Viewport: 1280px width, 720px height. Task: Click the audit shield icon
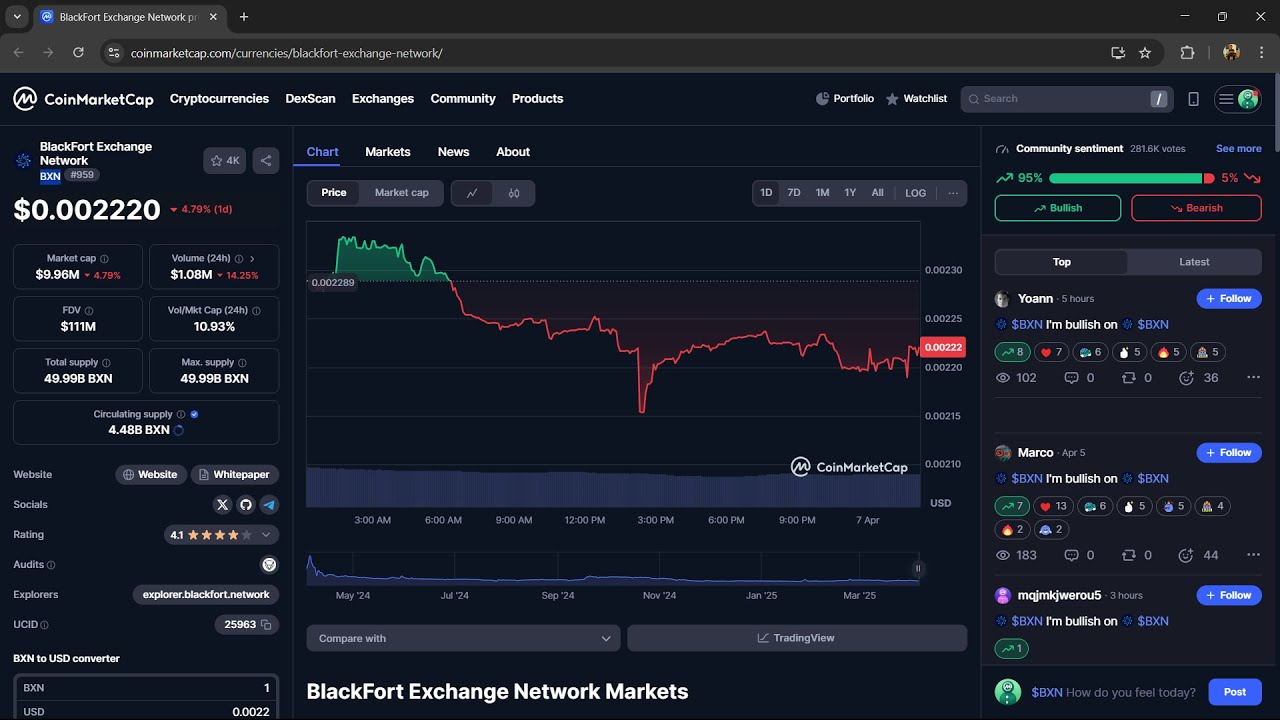[x=269, y=565]
